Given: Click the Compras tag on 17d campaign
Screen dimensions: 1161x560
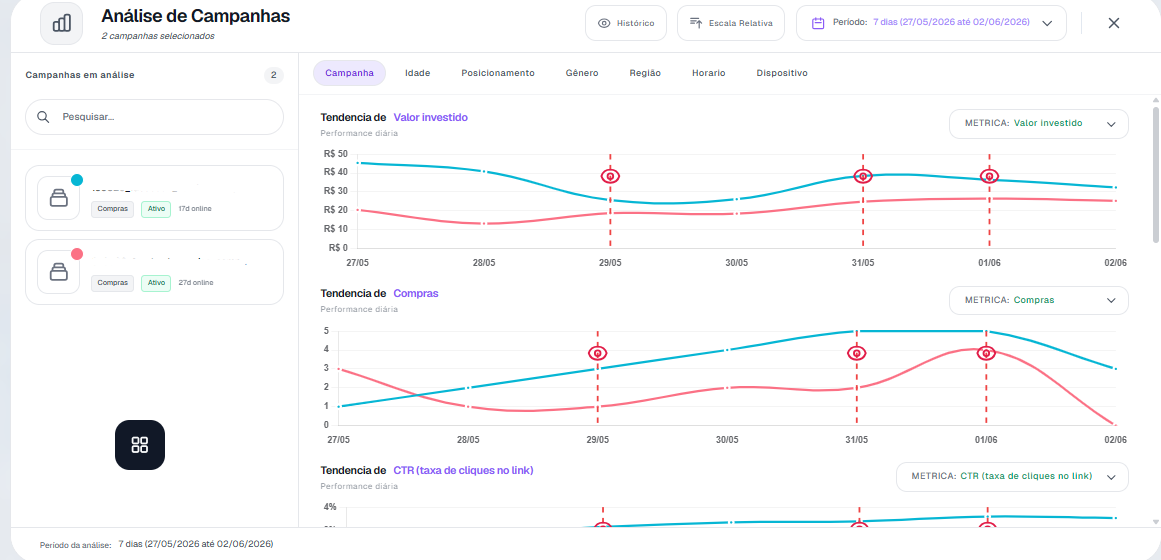Looking at the screenshot, I should pos(113,209).
